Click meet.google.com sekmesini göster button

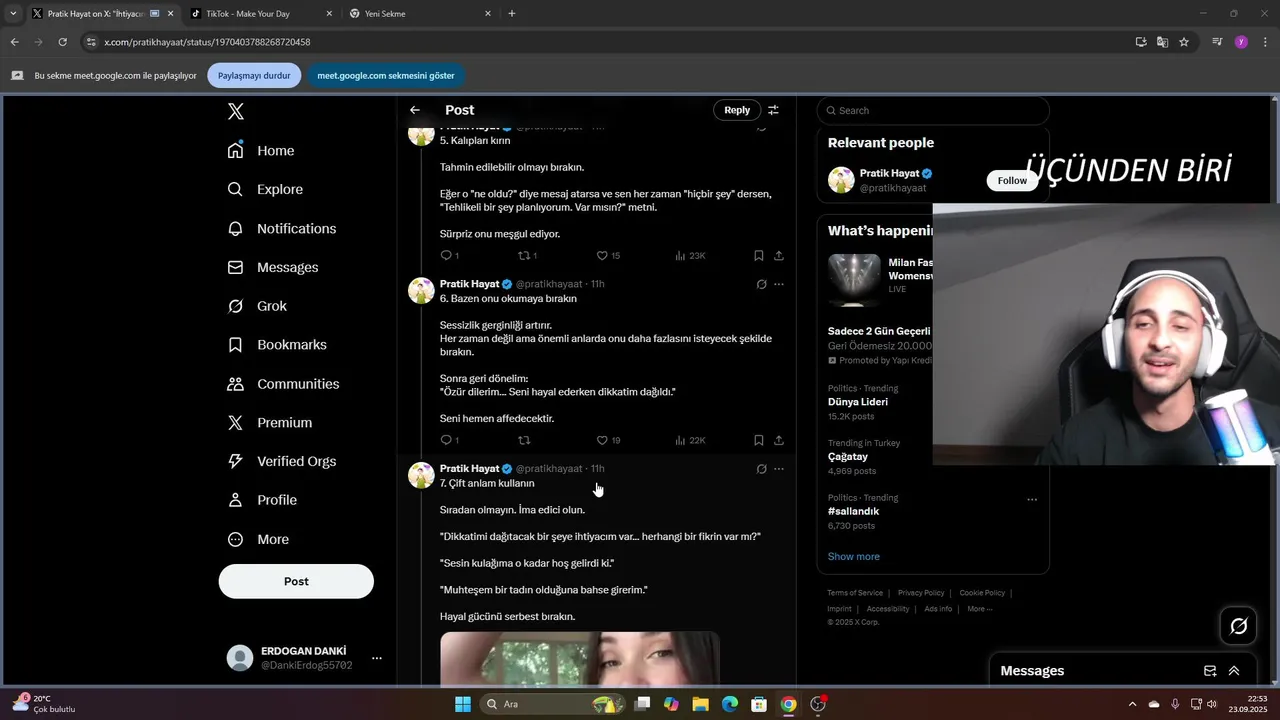(x=386, y=75)
